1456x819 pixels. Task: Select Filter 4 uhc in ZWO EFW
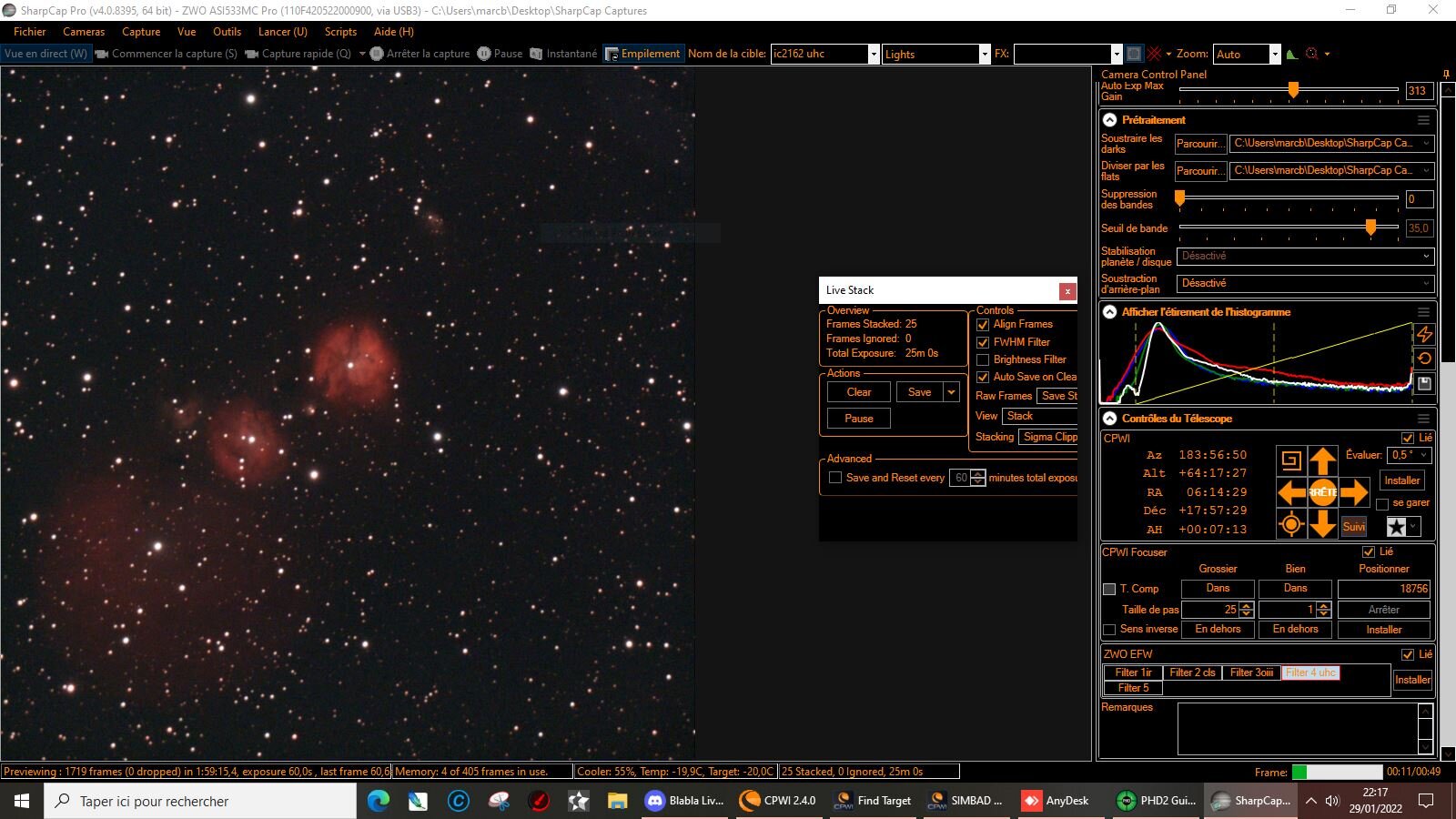click(1310, 672)
